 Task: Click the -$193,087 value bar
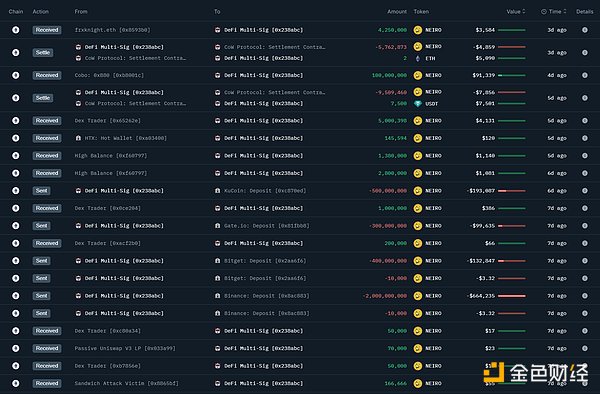512,190
